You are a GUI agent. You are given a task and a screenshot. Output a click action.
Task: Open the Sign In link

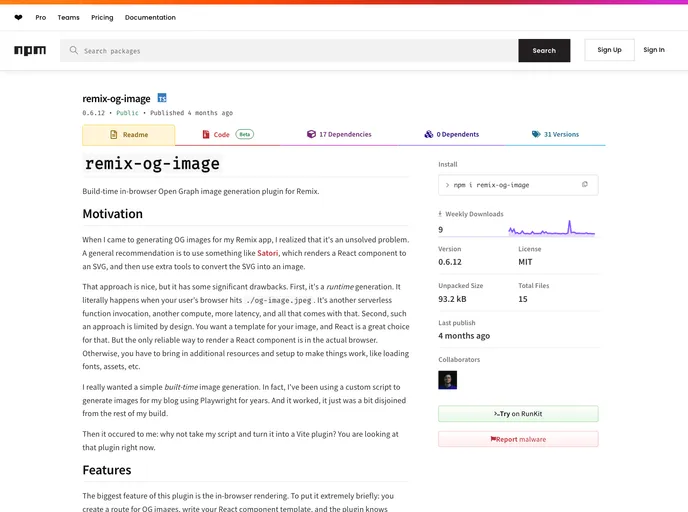654,50
